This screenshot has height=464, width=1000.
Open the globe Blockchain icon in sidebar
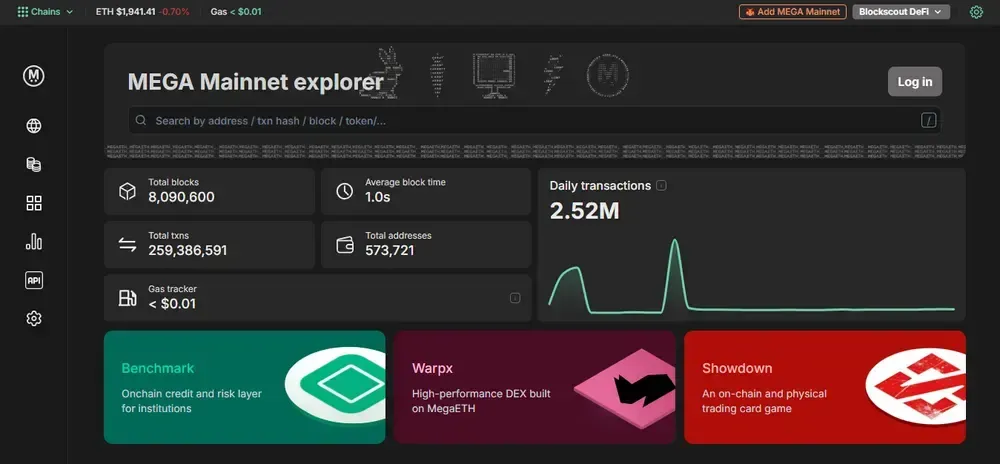(x=34, y=126)
